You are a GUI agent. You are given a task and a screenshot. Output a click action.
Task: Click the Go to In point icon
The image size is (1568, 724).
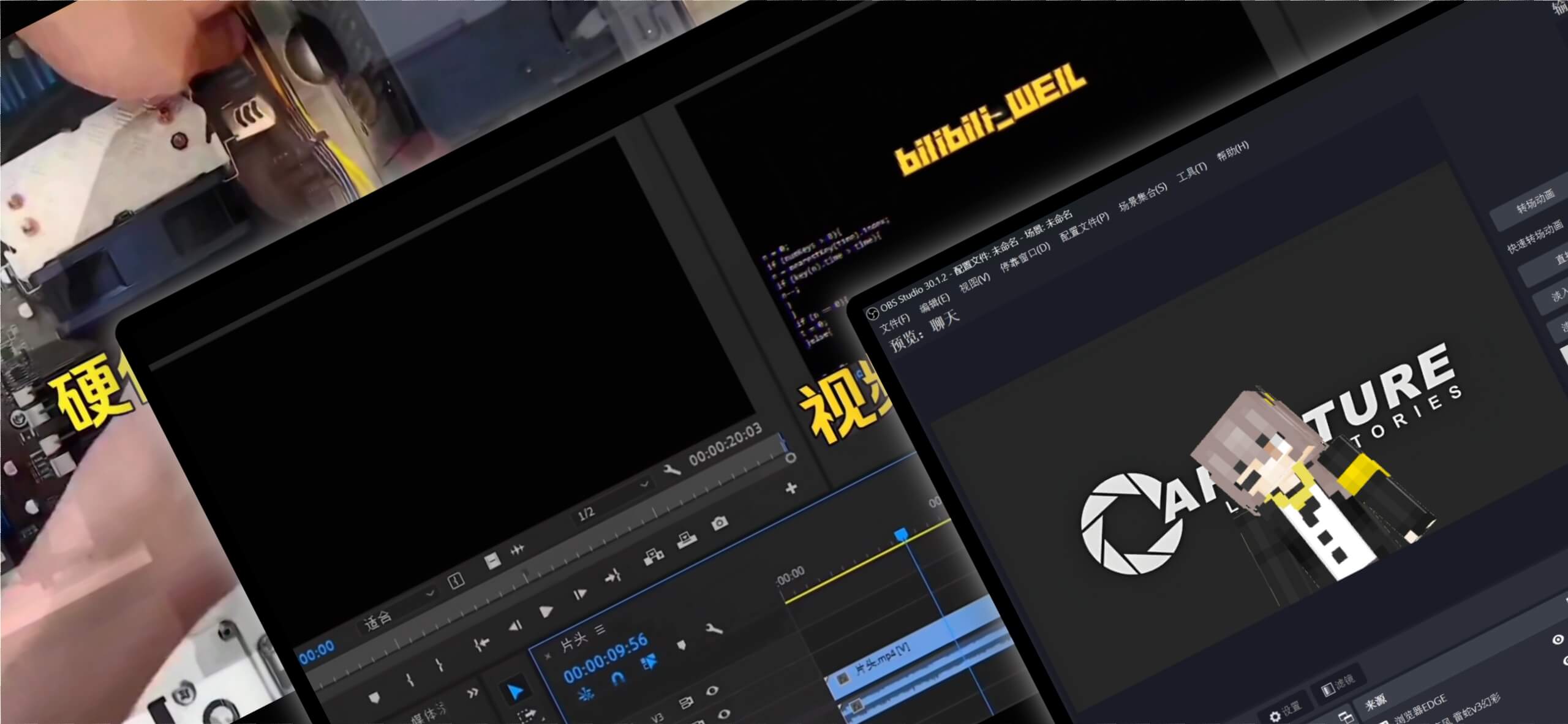click(x=482, y=643)
